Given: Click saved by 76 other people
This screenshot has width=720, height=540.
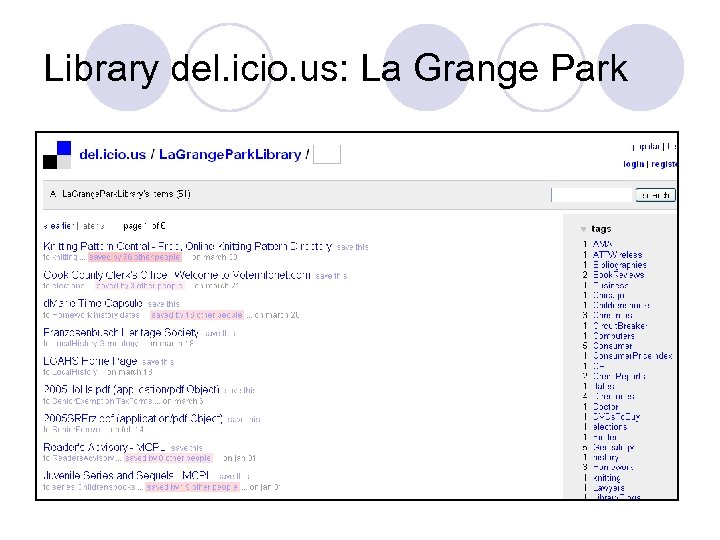Looking at the screenshot, I should tap(135, 257).
